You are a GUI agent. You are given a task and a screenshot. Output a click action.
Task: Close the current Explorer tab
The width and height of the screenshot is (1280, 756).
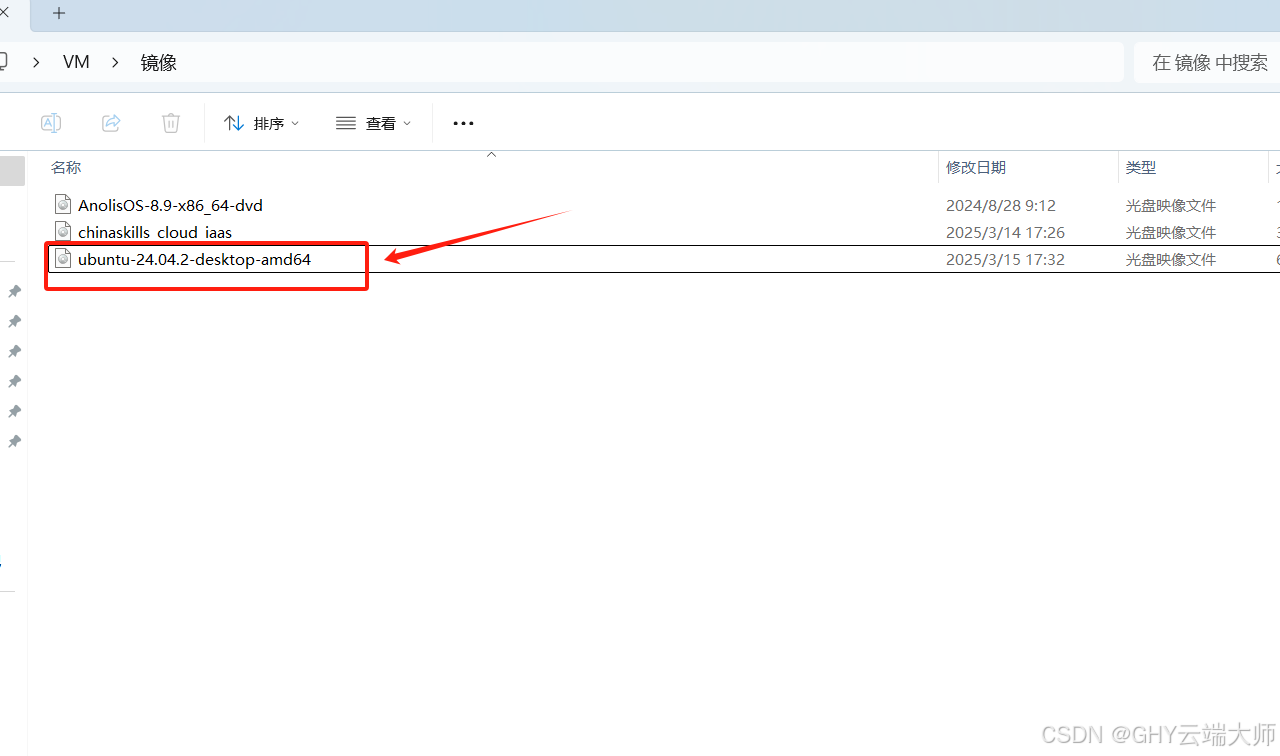coord(4,13)
